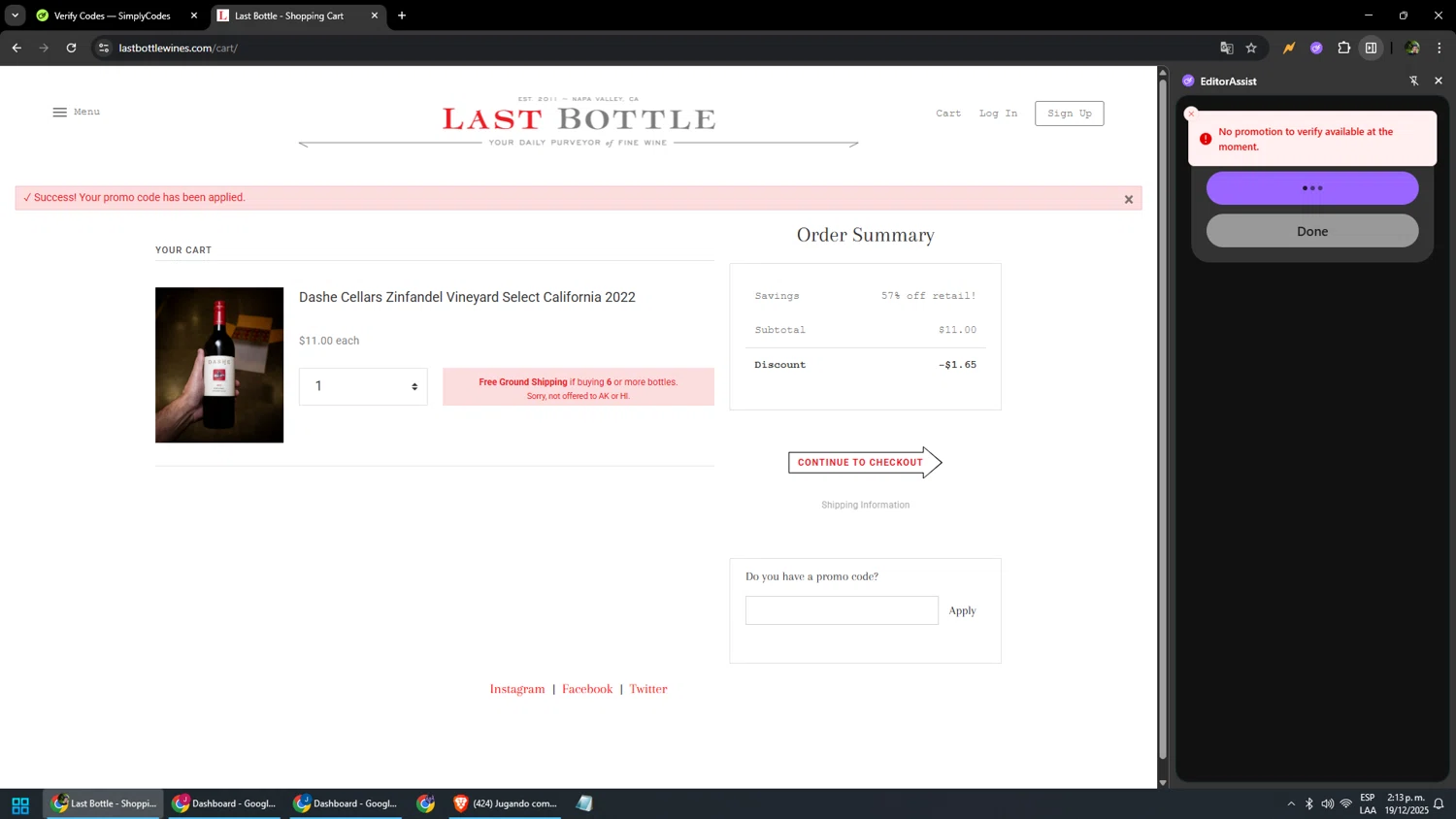The image size is (1456, 819).
Task: Dismiss the No promotion error notification
Action: pyautogui.click(x=1192, y=114)
